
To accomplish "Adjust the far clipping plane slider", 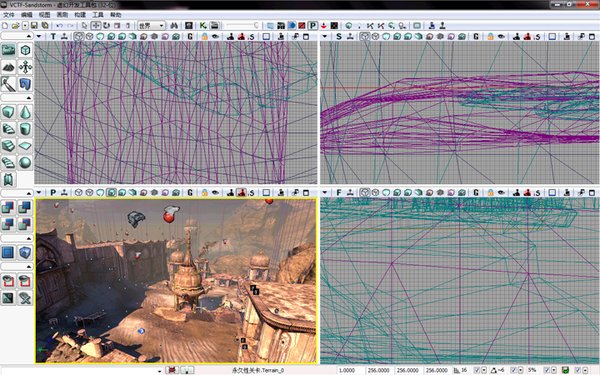I will pos(242,26).
